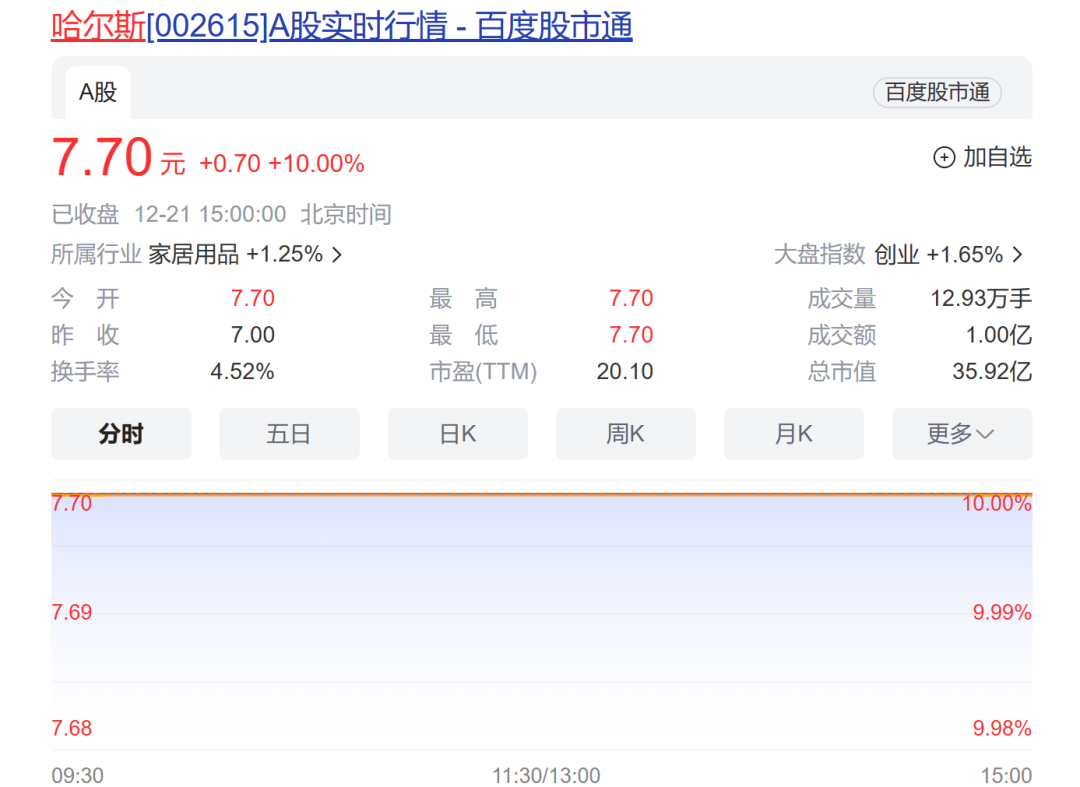Click the 今开 value 7.70
The width and height of the screenshot is (1080, 787).
tap(252, 298)
